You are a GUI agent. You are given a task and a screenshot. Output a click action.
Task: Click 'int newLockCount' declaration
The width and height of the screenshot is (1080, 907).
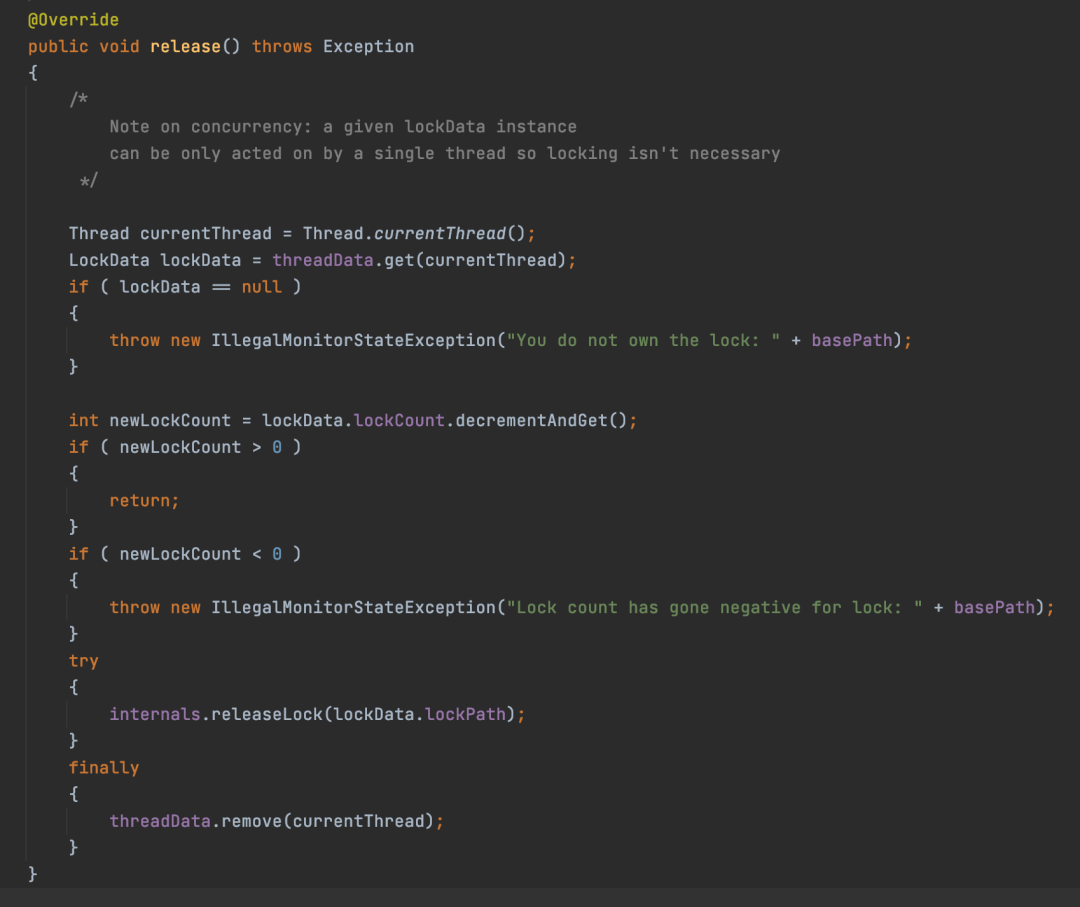(149, 420)
